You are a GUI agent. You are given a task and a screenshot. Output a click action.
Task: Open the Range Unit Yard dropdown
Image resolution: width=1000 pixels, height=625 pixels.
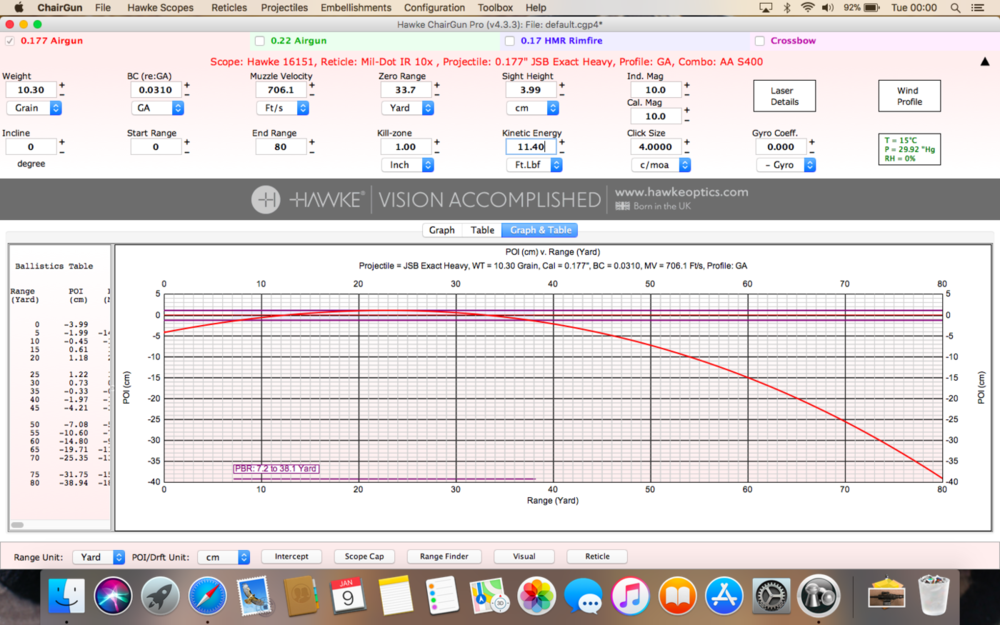tap(99, 557)
